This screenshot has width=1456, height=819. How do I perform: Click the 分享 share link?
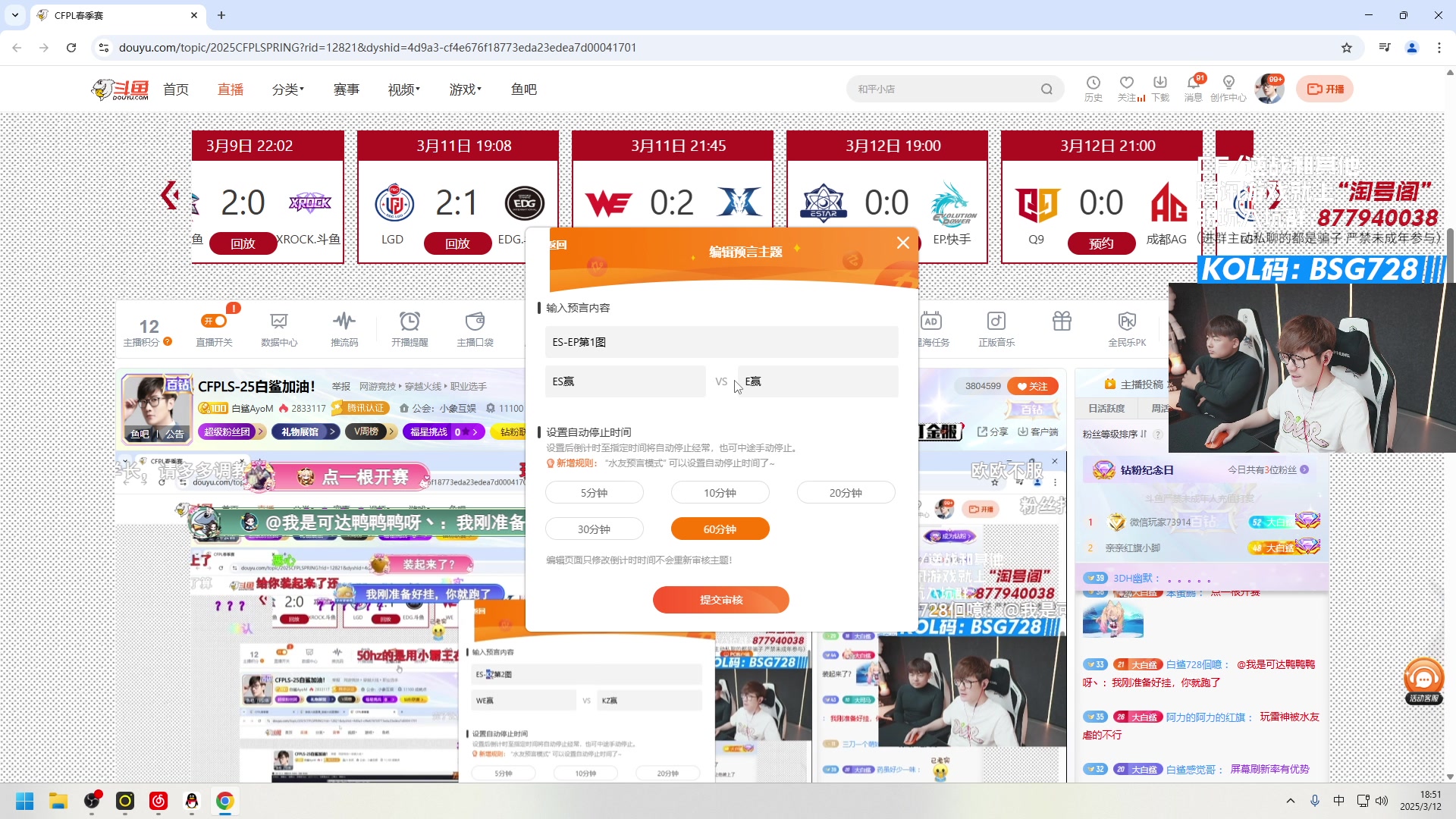993,431
